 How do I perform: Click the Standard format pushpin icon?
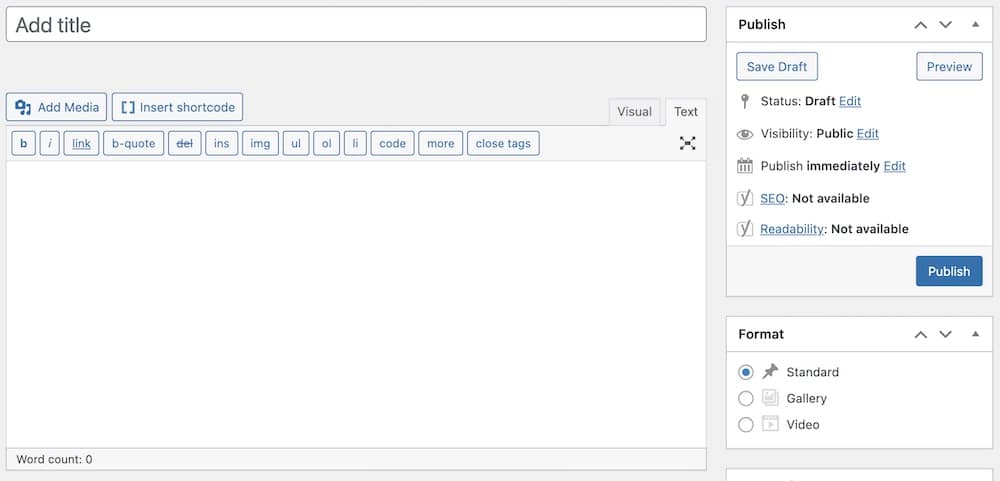[770, 371]
